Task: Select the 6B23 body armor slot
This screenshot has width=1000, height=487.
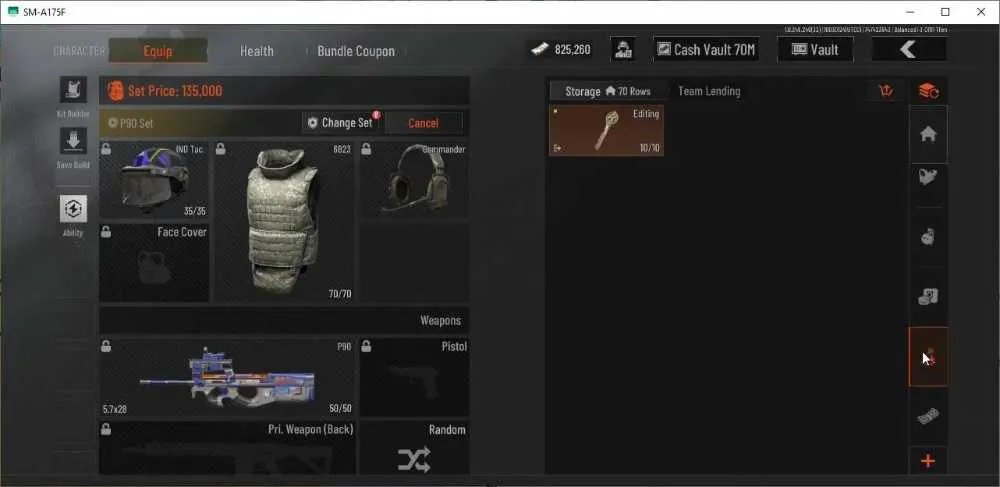Action: [283, 221]
